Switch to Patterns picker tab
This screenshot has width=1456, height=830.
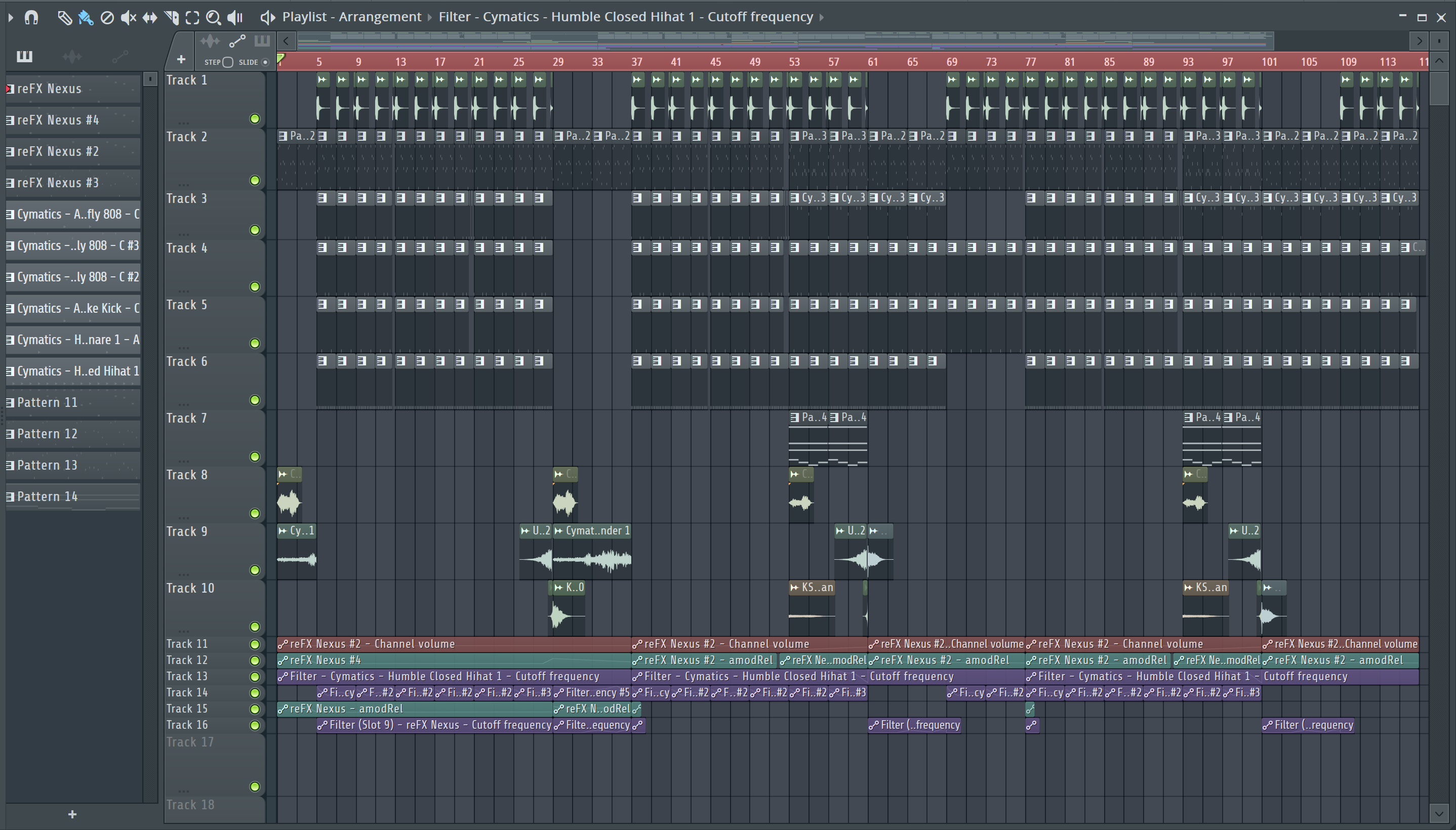click(24, 56)
